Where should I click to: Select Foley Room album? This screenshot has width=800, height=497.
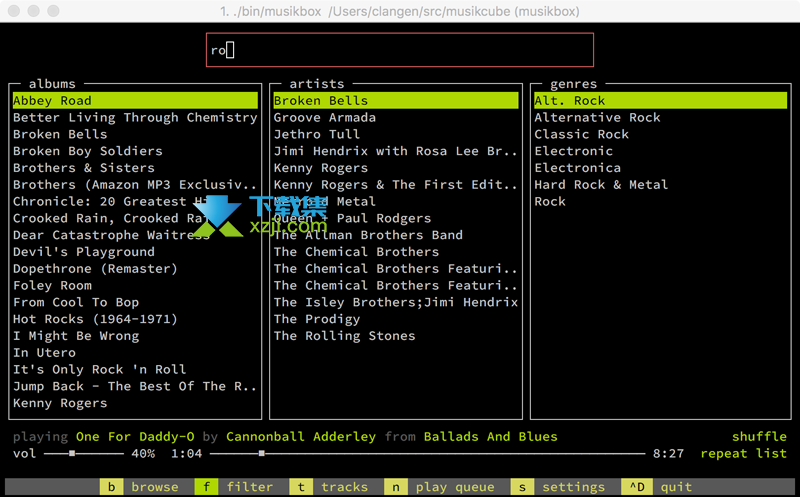pos(135,286)
